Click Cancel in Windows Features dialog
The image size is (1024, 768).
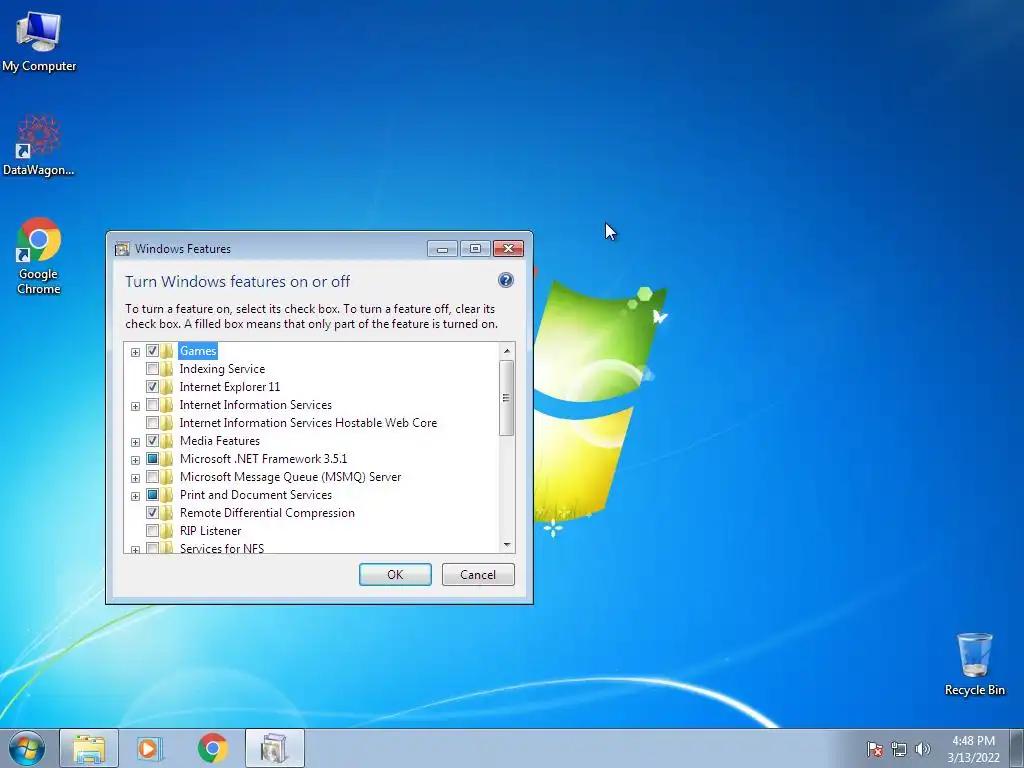click(478, 575)
